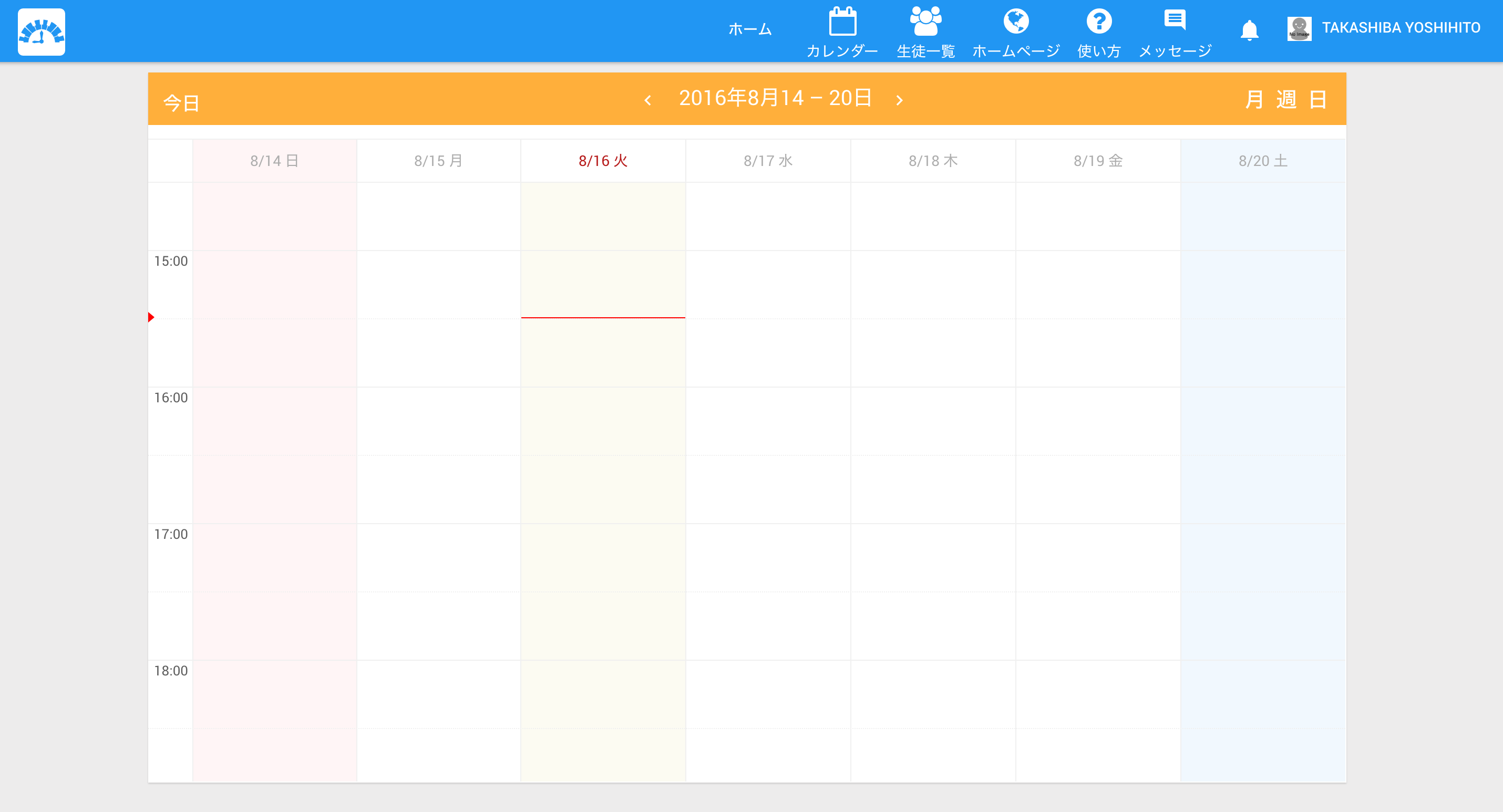Open the Messages (メッセージ) icon
Image resolution: width=1503 pixels, height=812 pixels.
[1175, 21]
